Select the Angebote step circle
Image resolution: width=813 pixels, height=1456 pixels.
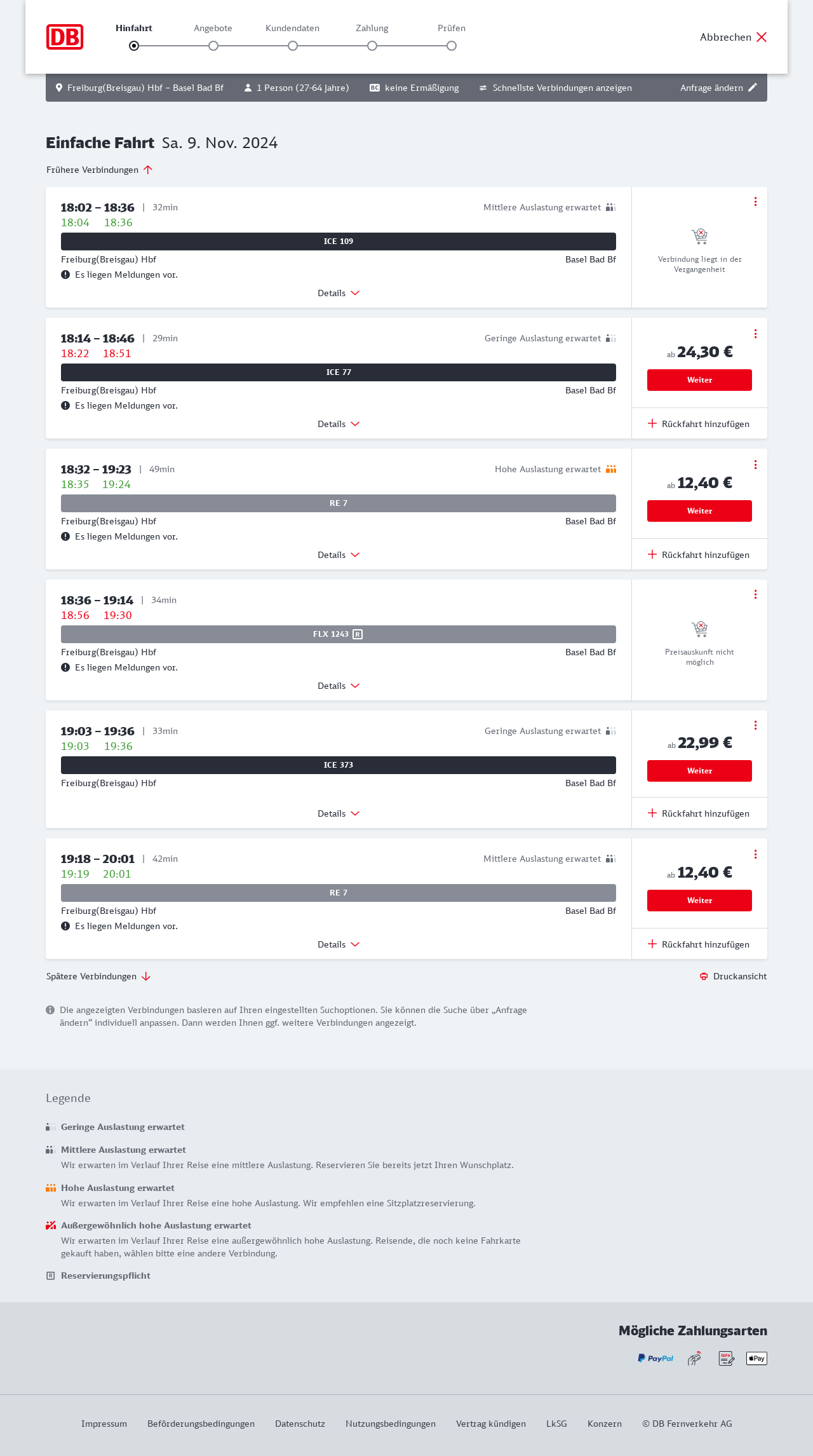pos(213,46)
